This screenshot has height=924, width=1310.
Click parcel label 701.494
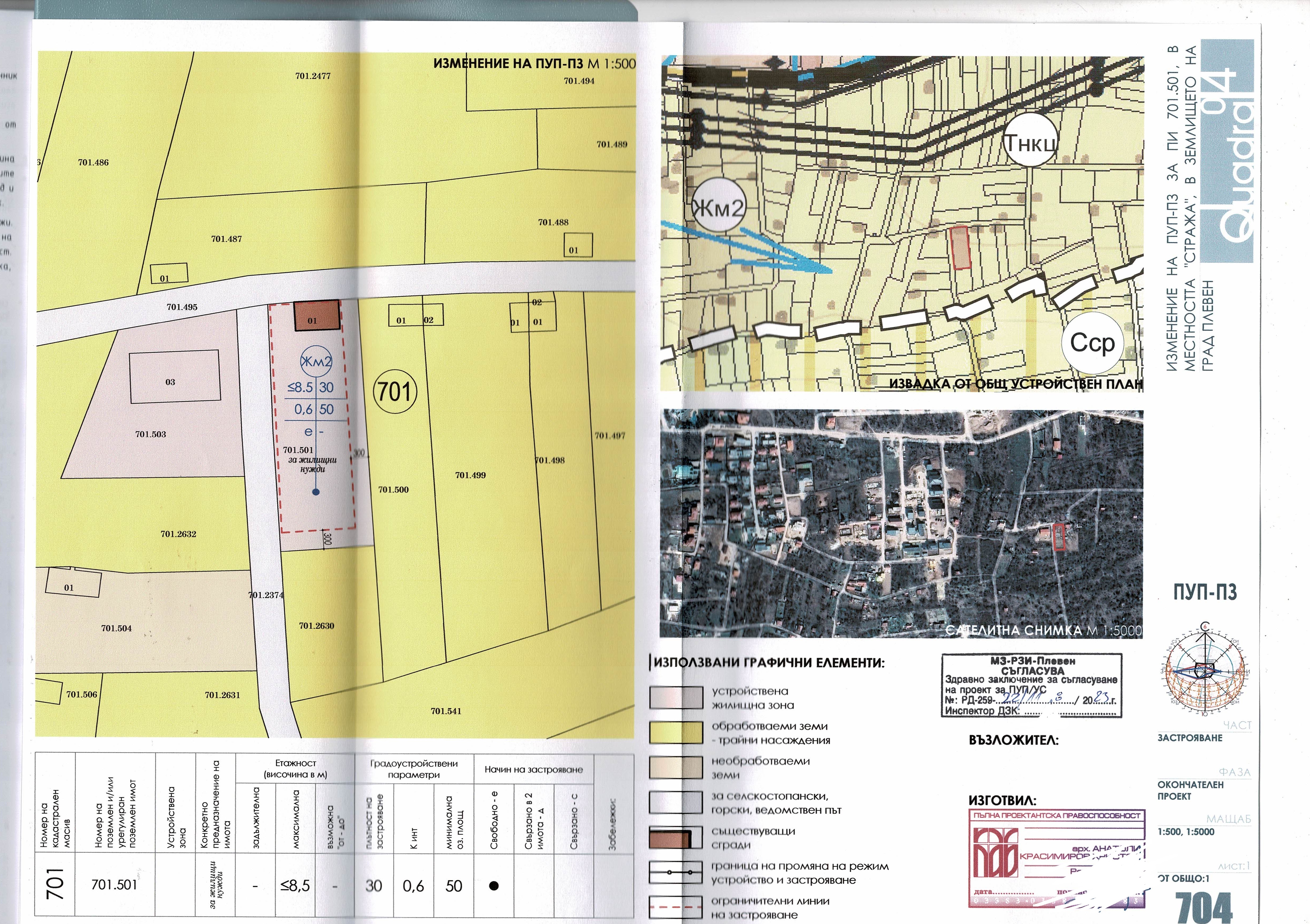click(x=579, y=81)
